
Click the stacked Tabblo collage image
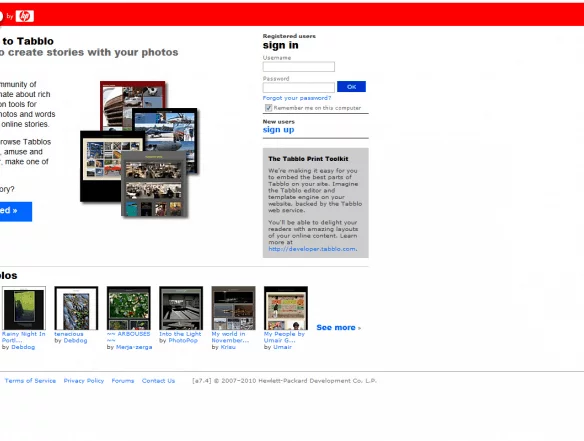coord(139,149)
